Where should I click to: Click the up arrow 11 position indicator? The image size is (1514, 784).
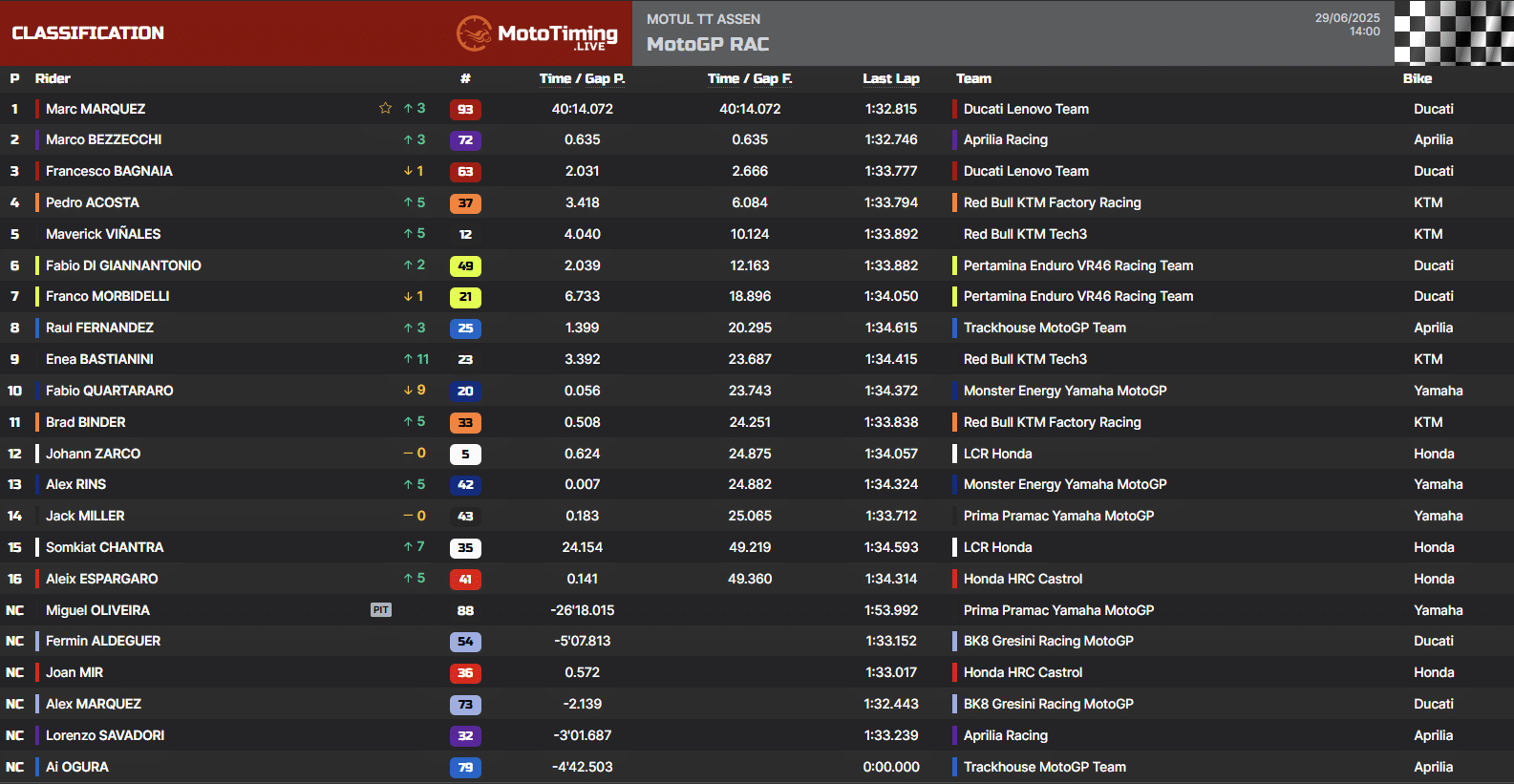(x=416, y=359)
